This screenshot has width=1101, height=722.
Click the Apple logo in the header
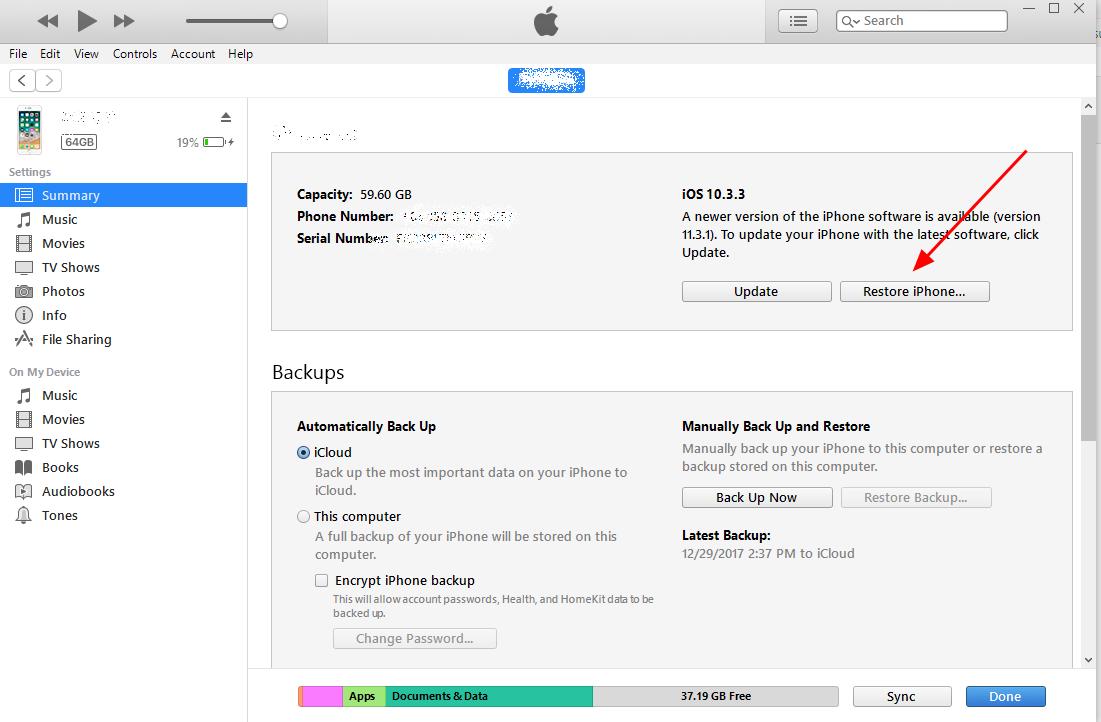(x=546, y=21)
